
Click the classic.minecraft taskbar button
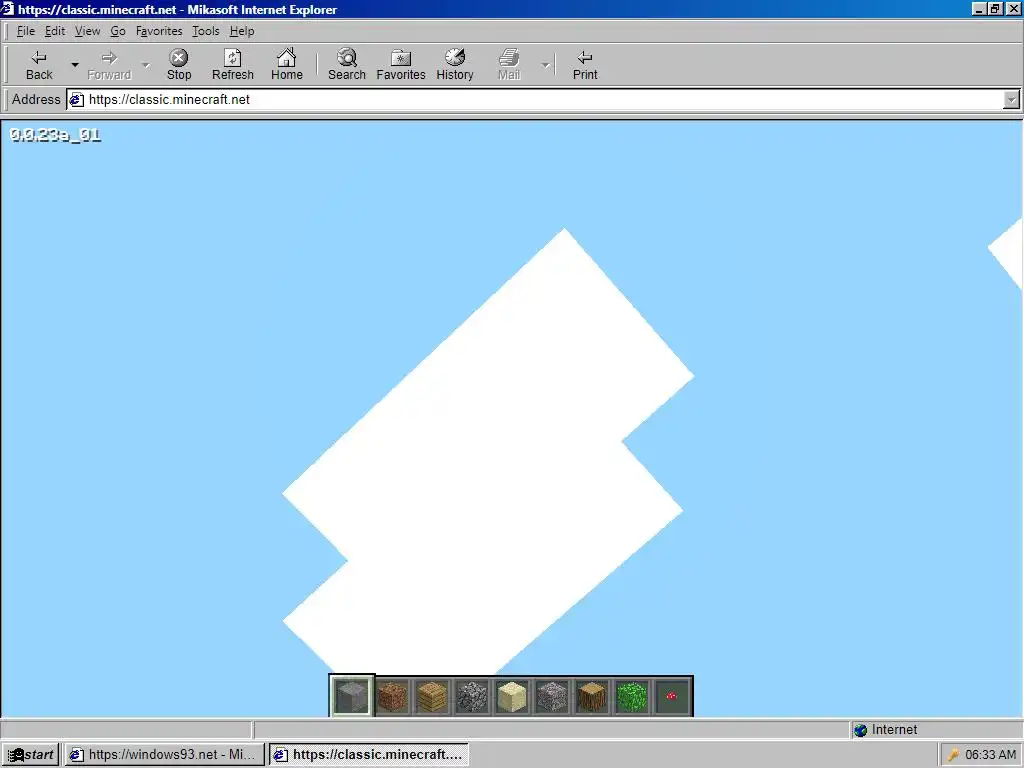[x=368, y=755]
